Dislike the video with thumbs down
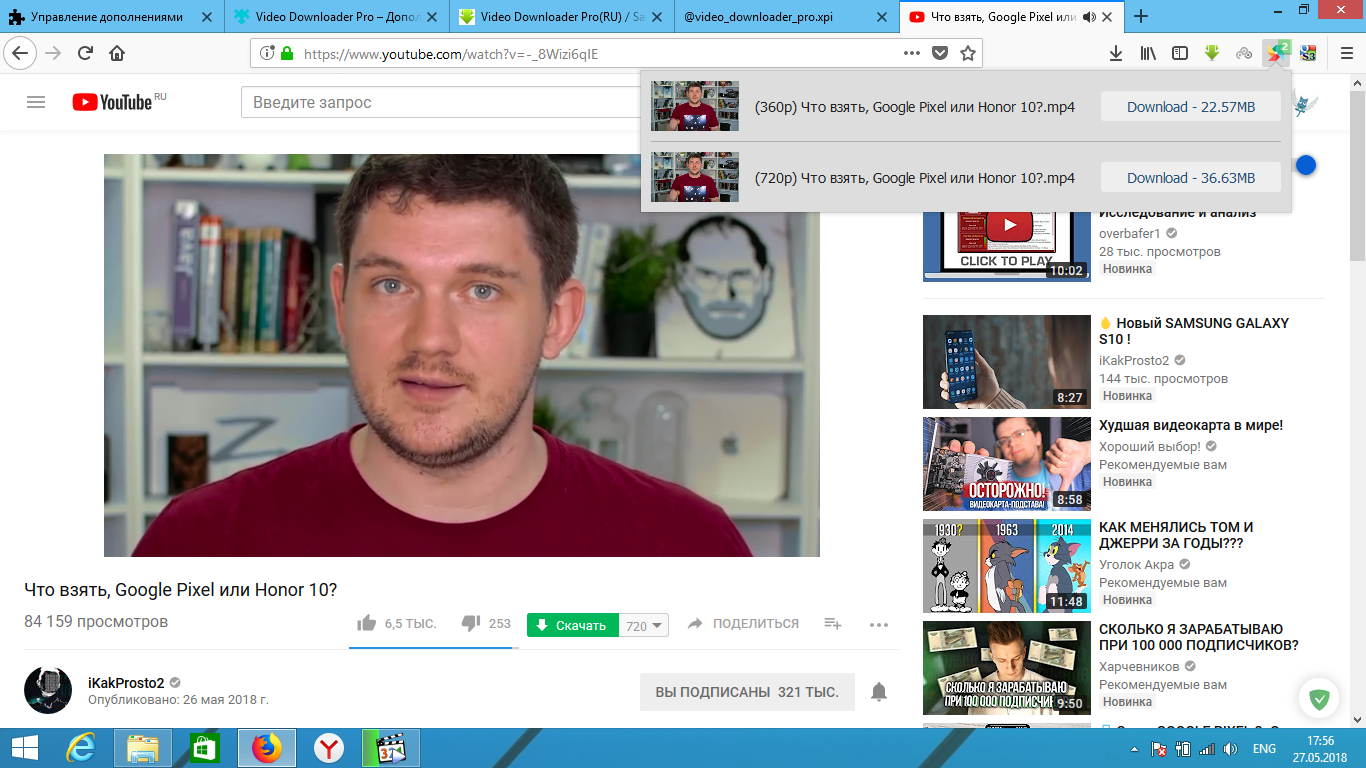 [471, 624]
